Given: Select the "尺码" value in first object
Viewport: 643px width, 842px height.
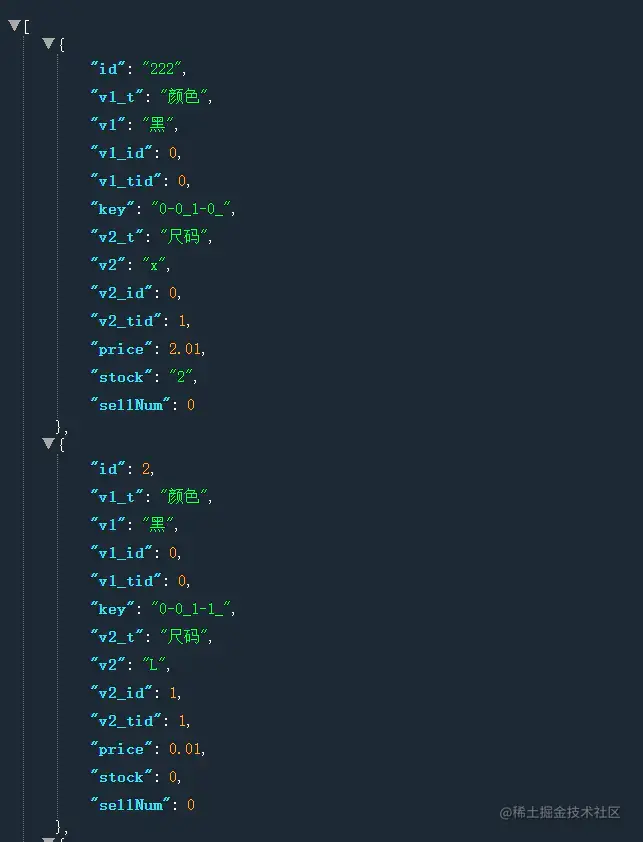Looking at the screenshot, I should click(185, 237).
